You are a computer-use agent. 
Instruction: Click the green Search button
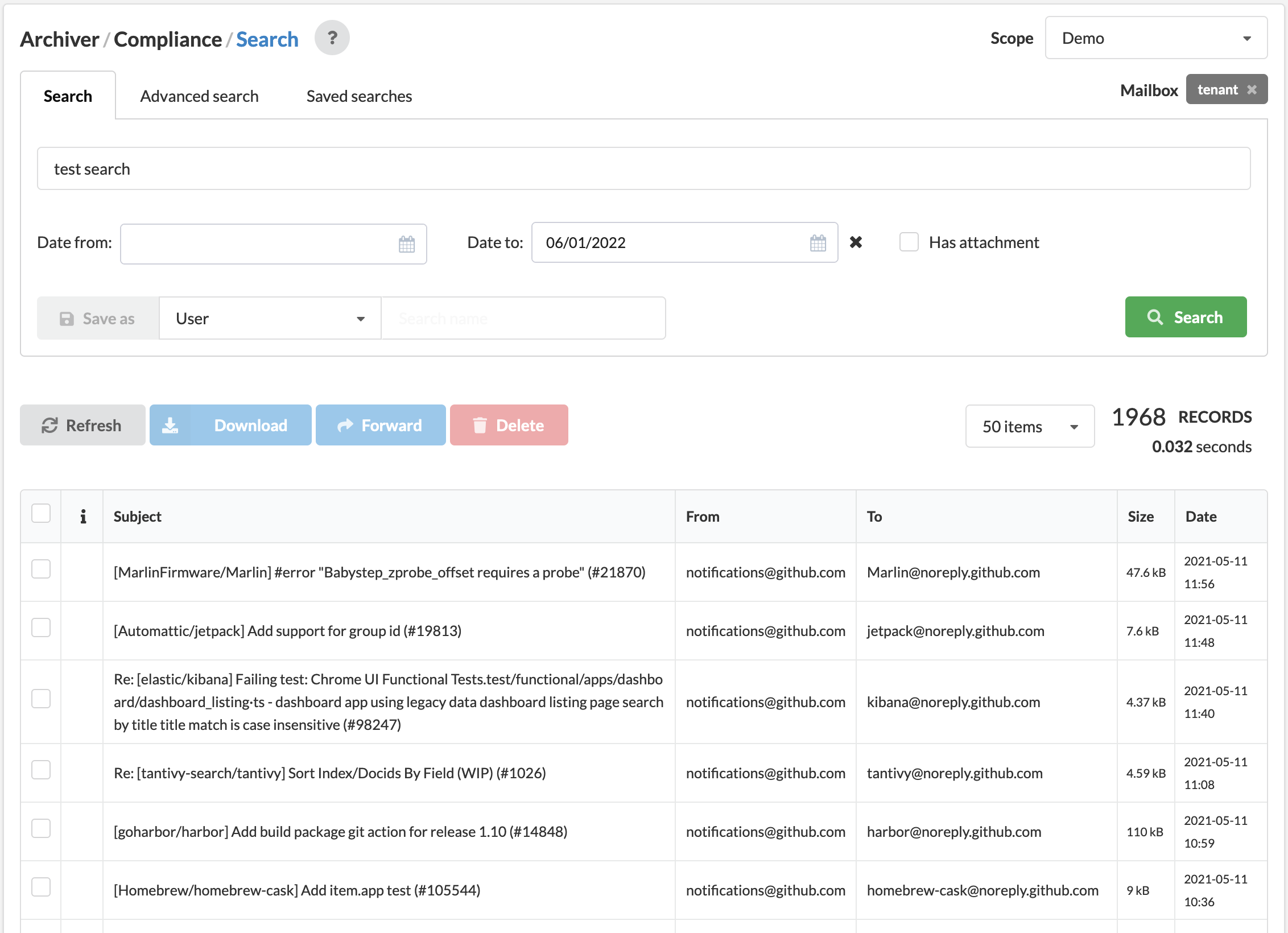pyautogui.click(x=1186, y=317)
